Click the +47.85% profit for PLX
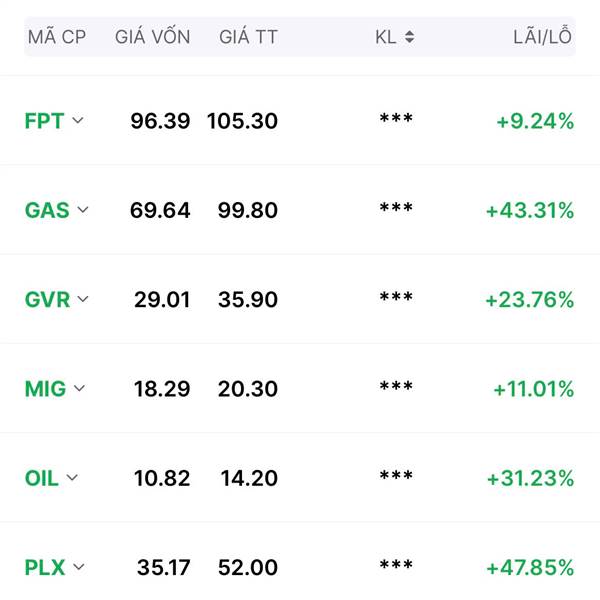The height and width of the screenshot is (600, 600). point(530,568)
